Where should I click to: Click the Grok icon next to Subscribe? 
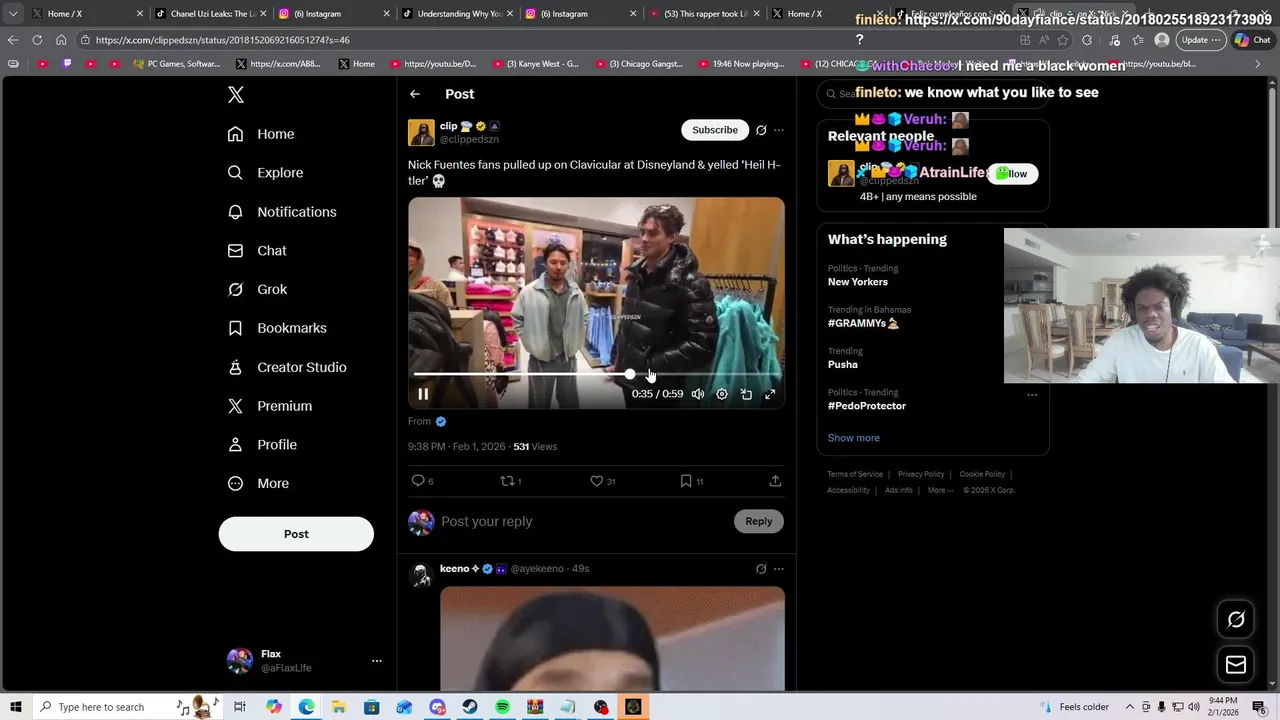coord(761,130)
